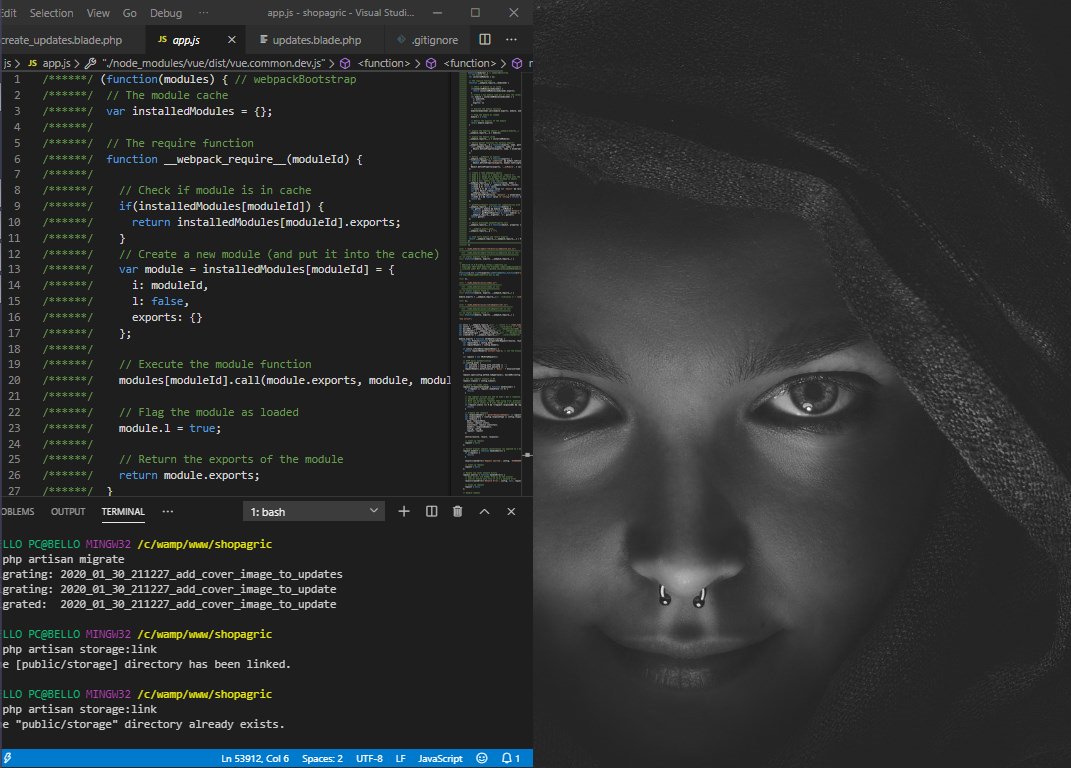Minimize the Visual Studio Code window
1071x768 pixels.
[437, 13]
